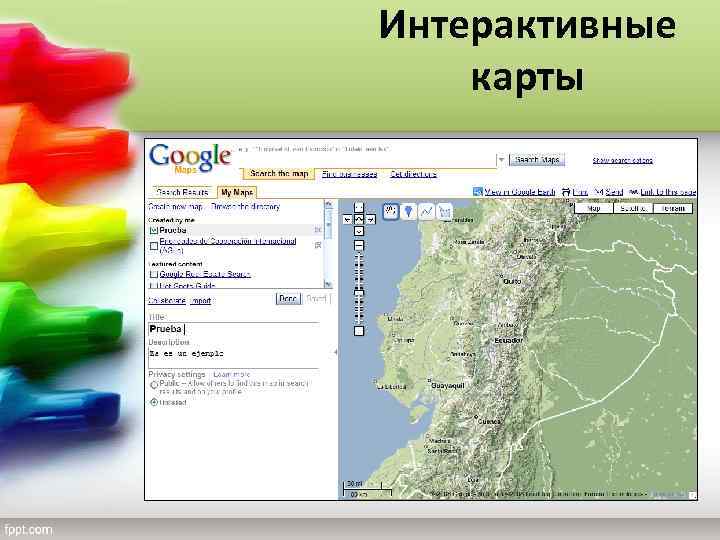Expand the overview map corner button
720x540 pixels.
coord(692,495)
